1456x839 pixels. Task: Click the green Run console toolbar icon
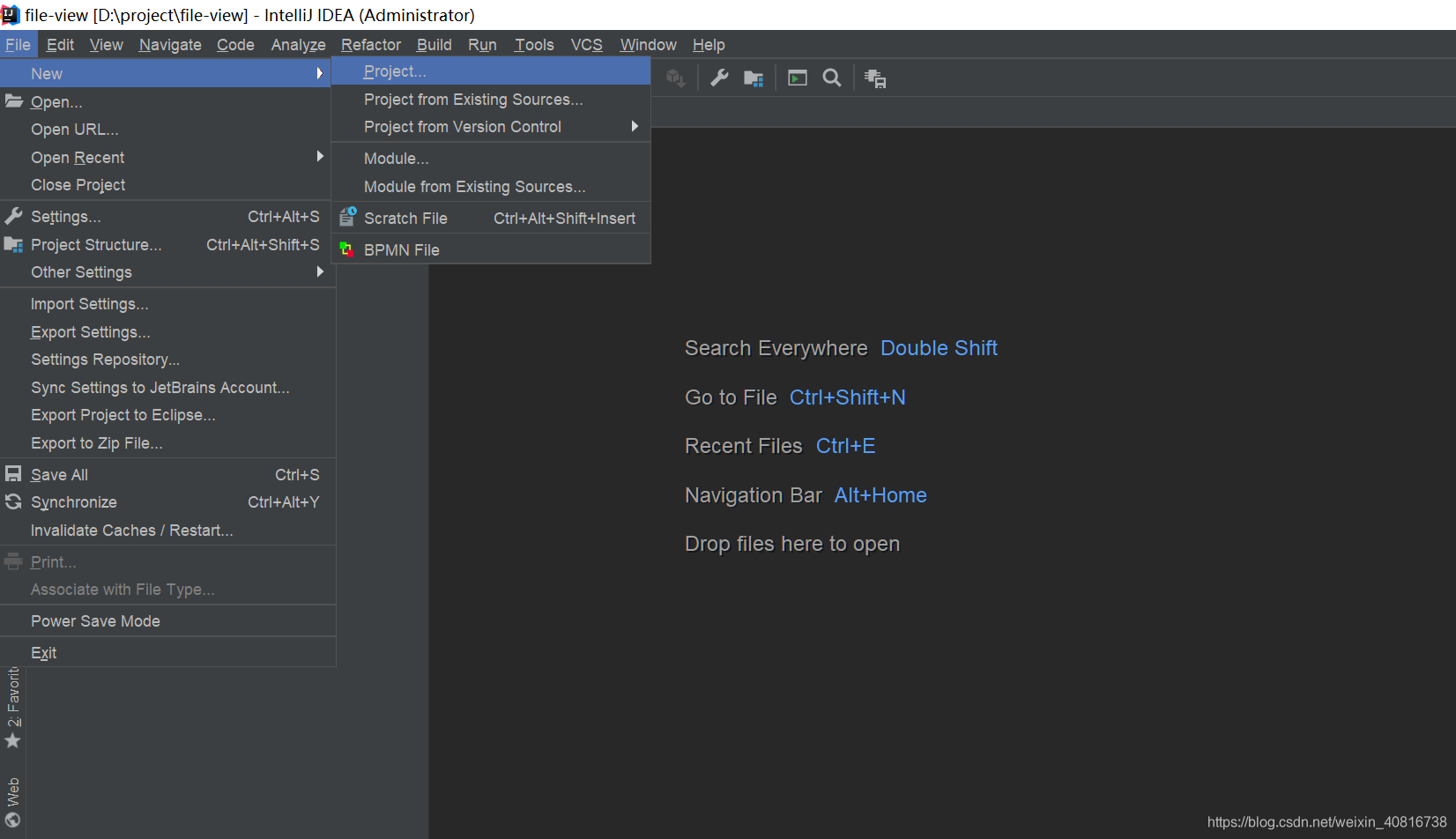tap(797, 78)
